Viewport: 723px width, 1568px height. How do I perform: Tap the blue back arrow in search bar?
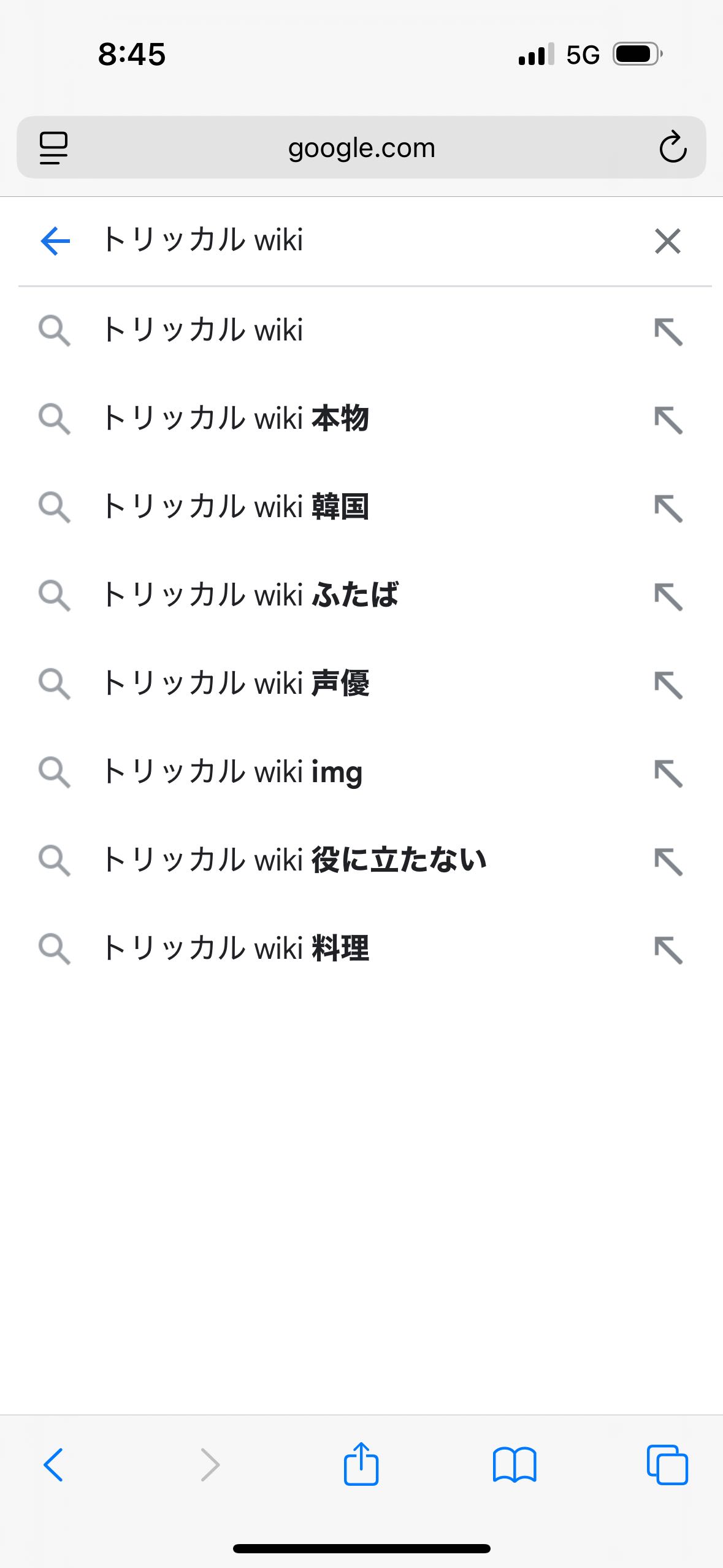pos(55,240)
